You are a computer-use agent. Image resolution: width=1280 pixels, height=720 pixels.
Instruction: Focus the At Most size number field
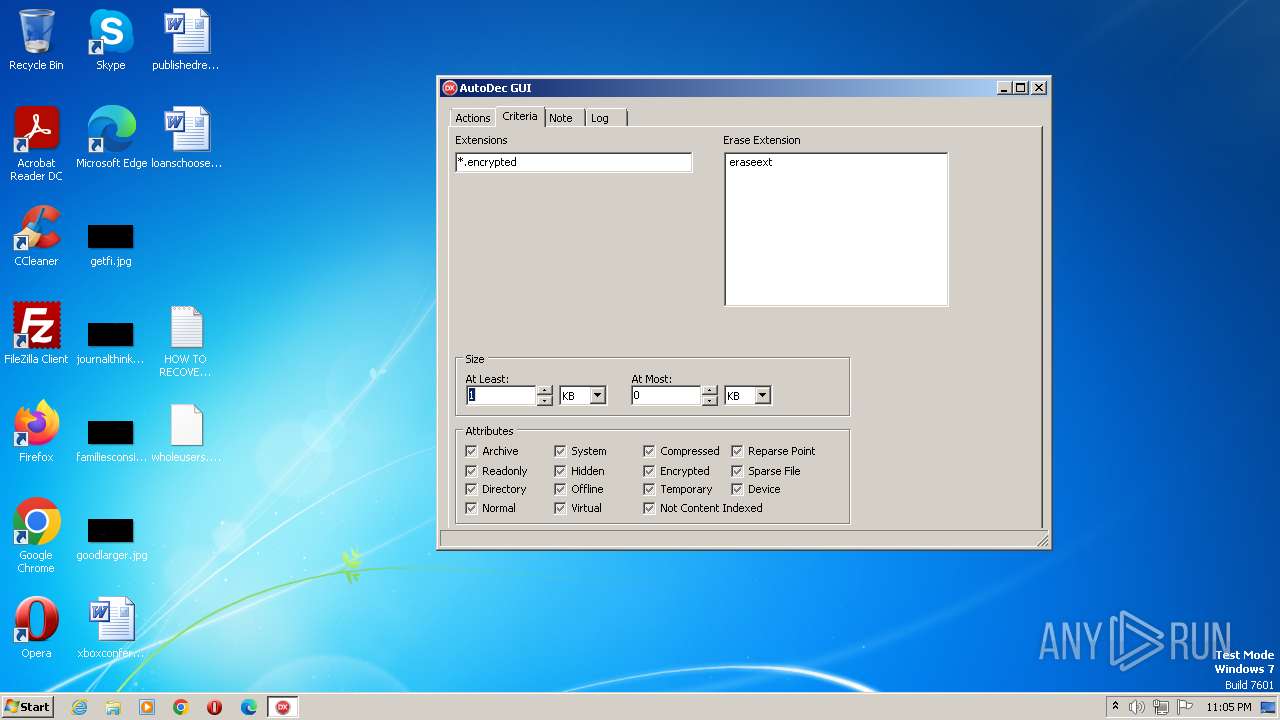[x=666, y=396]
